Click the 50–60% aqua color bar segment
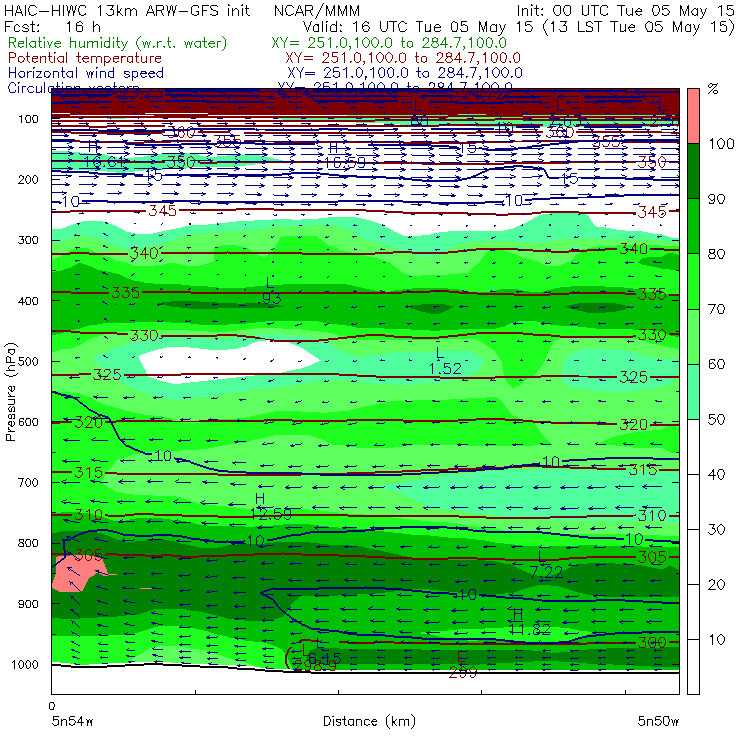Viewport: 740px width, 740px height. point(693,392)
